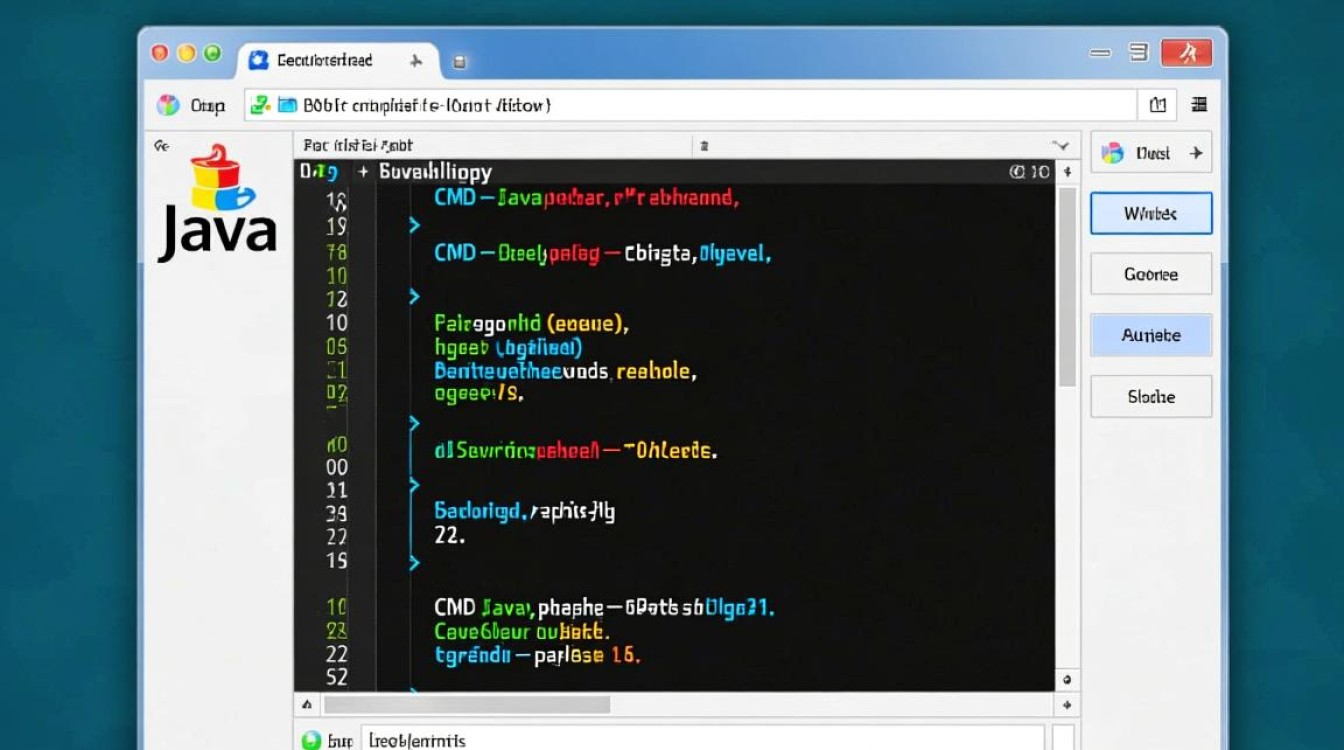Click the Winbec button in right sidebar
This screenshot has height=750, width=1344.
click(x=1151, y=214)
